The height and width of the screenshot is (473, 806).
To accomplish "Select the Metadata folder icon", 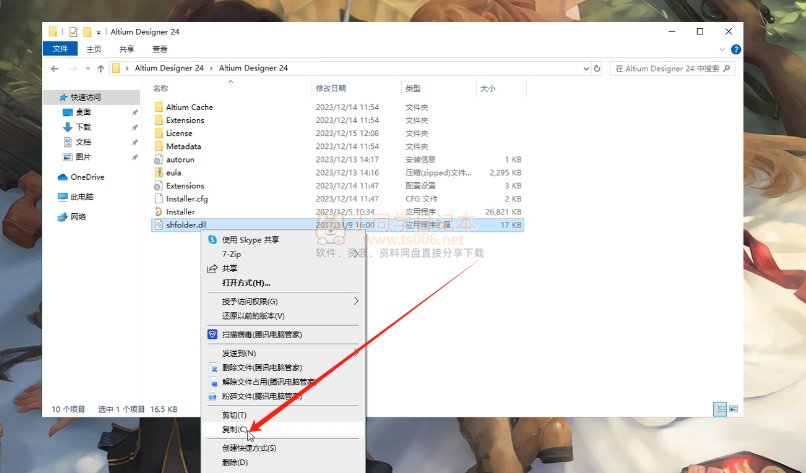I will point(159,146).
